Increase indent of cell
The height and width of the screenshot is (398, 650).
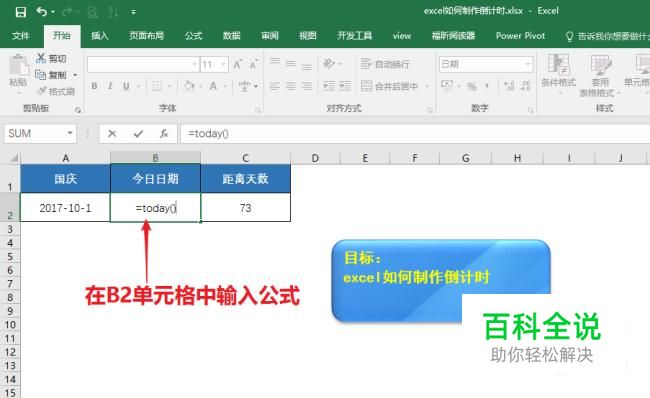pyautogui.click(x=345, y=86)
